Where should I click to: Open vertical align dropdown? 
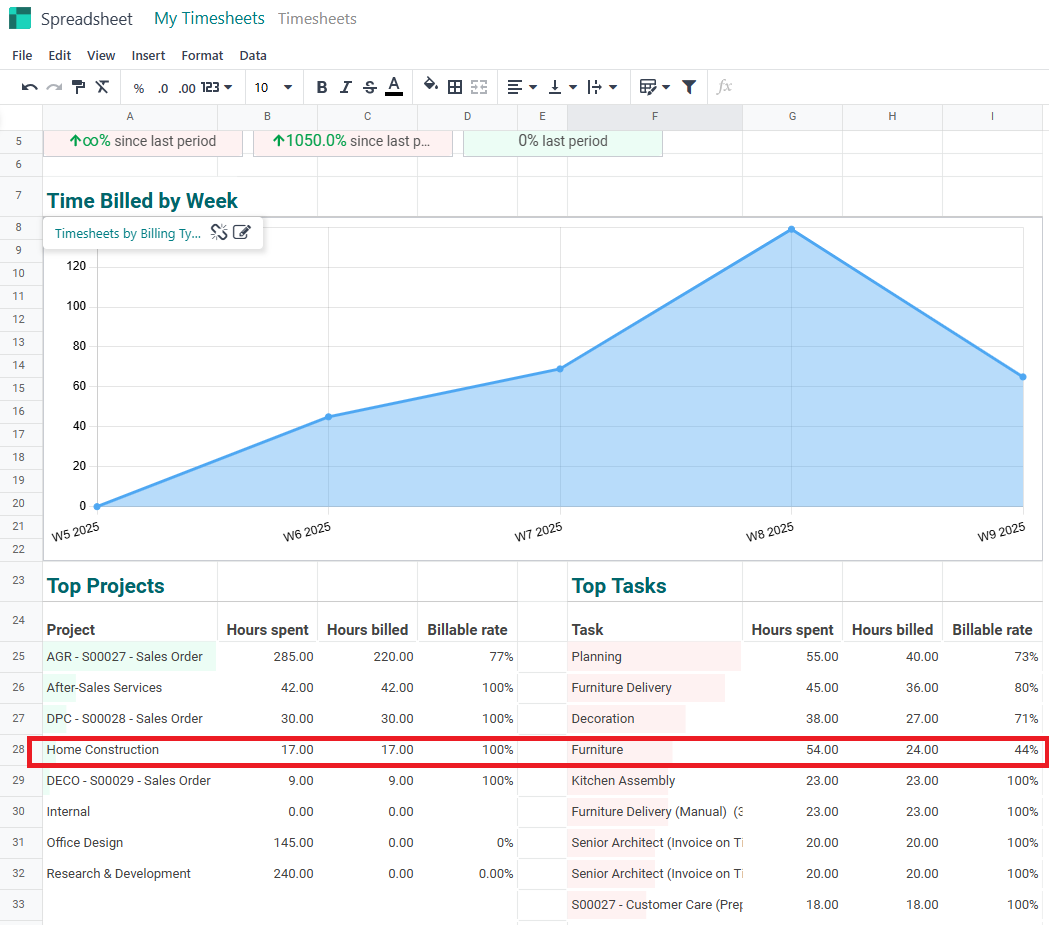tap(562, 87)
